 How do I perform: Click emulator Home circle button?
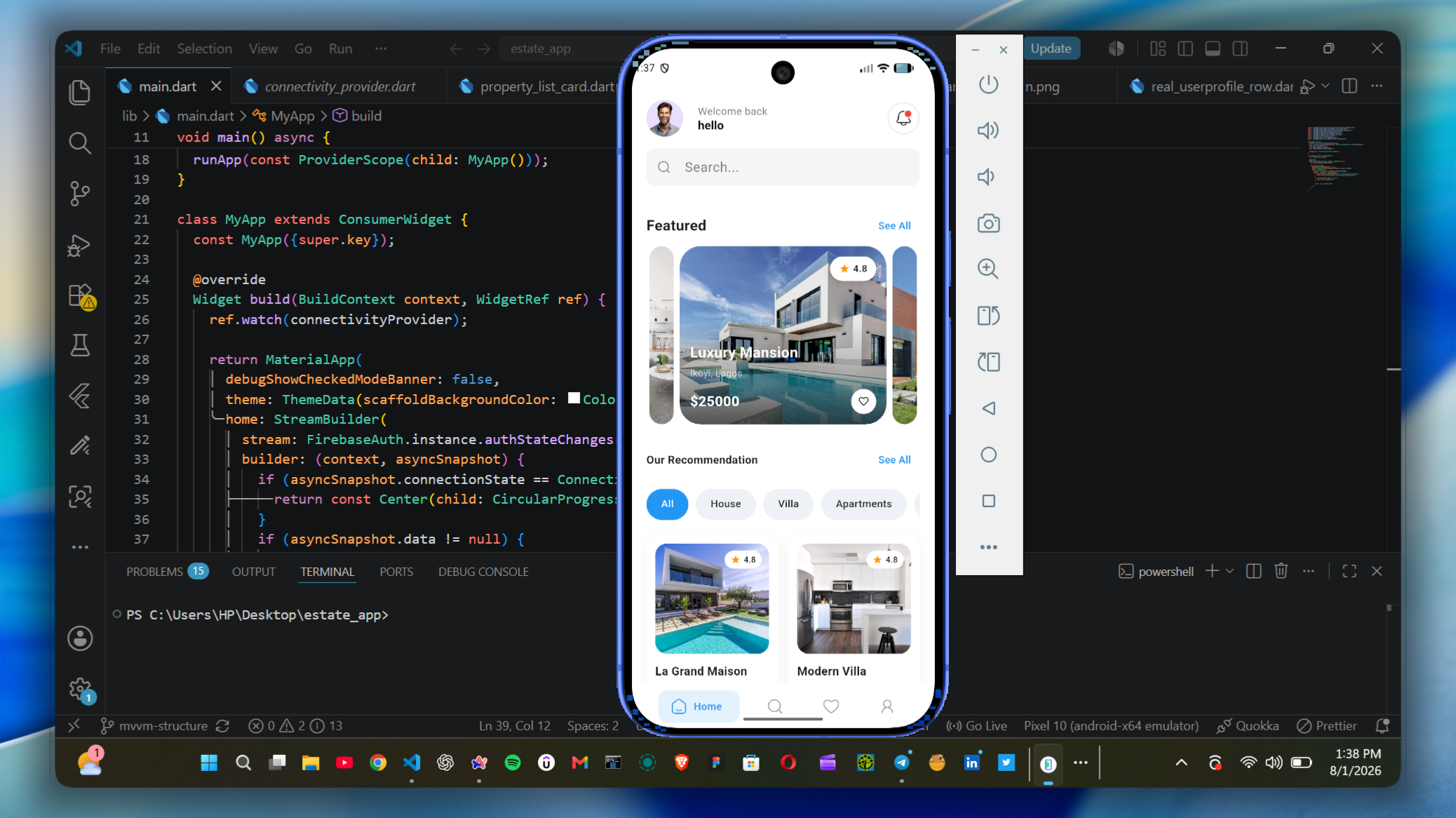pyautogui.click(x=988, y=455)
